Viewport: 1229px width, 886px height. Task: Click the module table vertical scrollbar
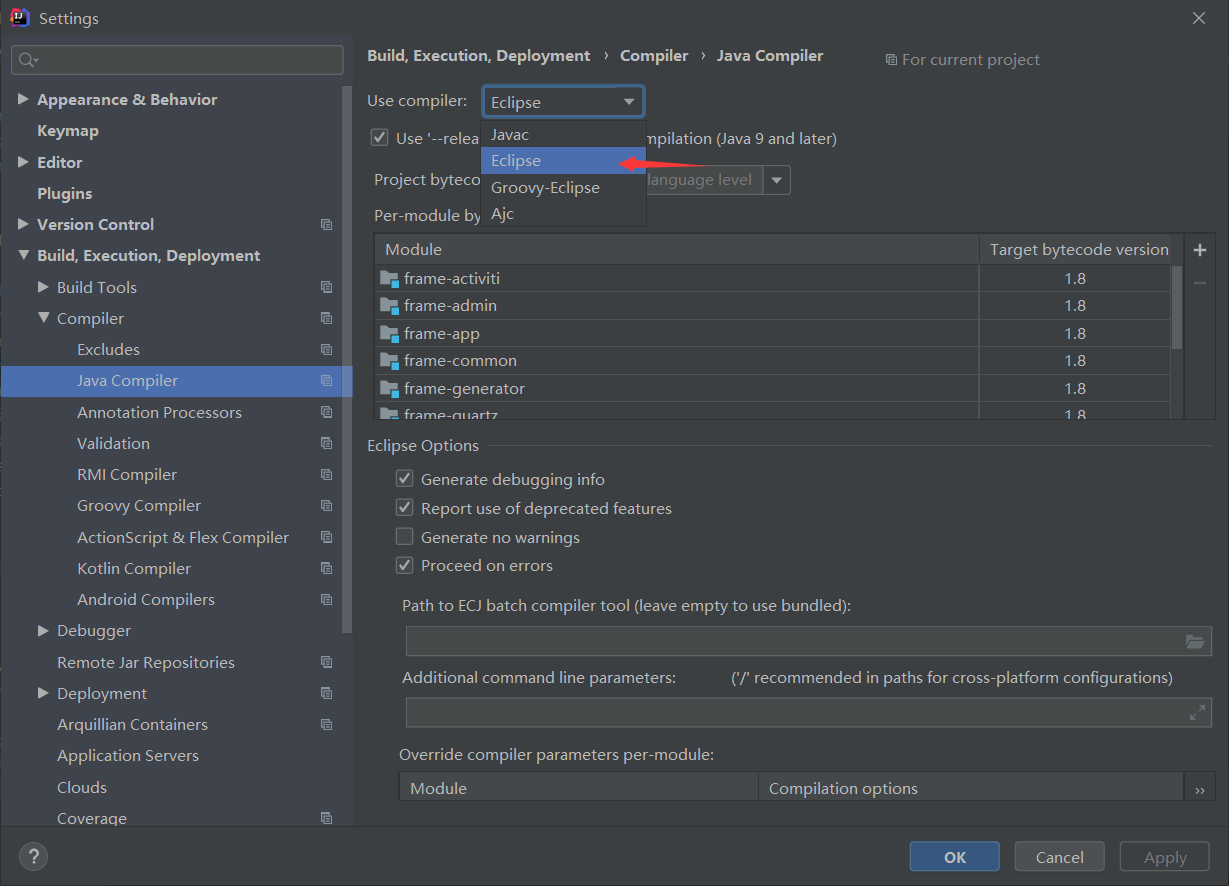click(x=1177, y=308)
